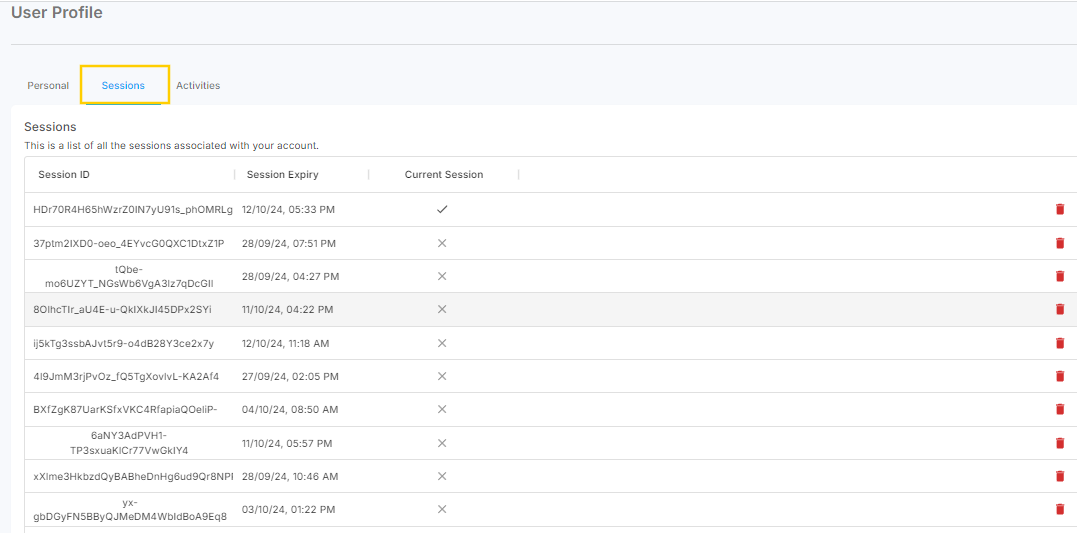Click the current session checkmark in first row

[442, 209]
